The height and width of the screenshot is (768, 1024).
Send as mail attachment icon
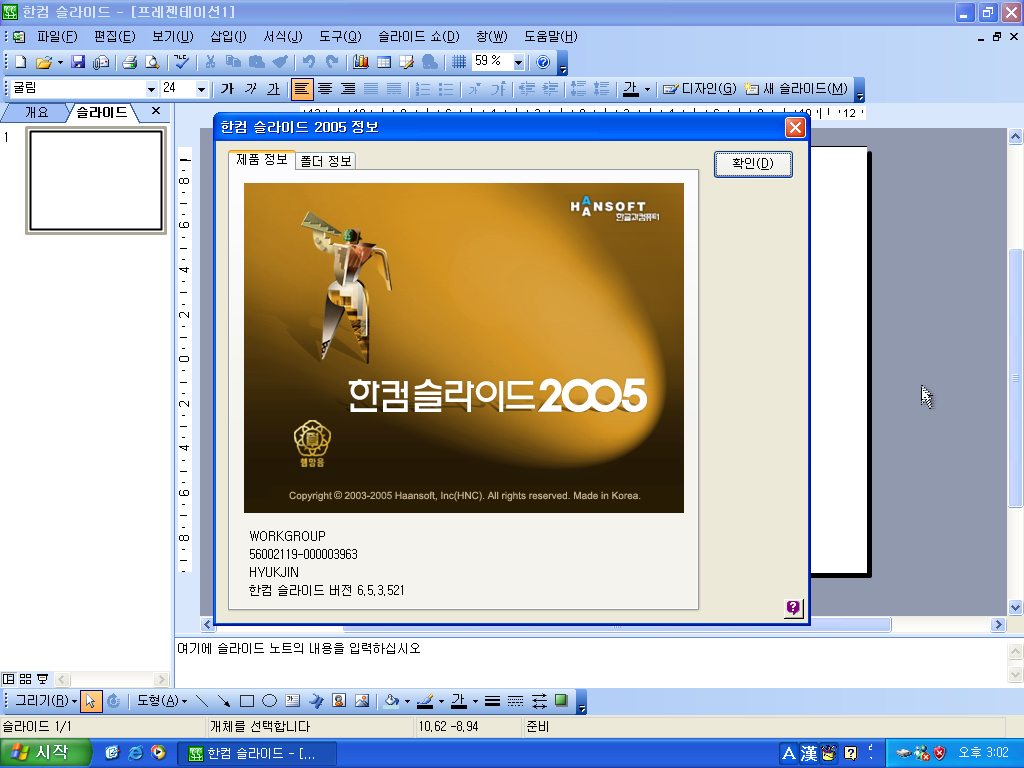[101, 62]
